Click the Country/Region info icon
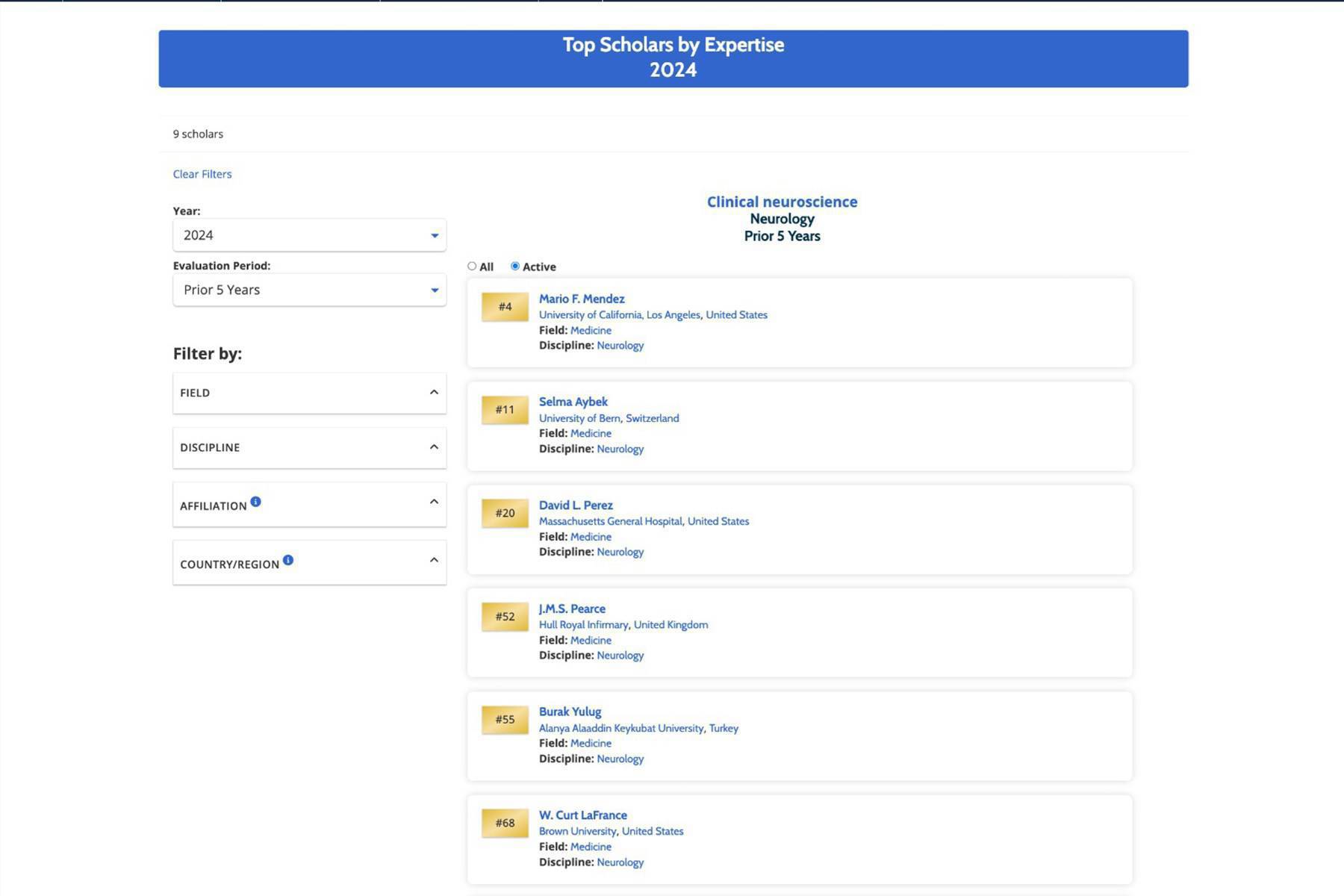 (x=288, y=560)
